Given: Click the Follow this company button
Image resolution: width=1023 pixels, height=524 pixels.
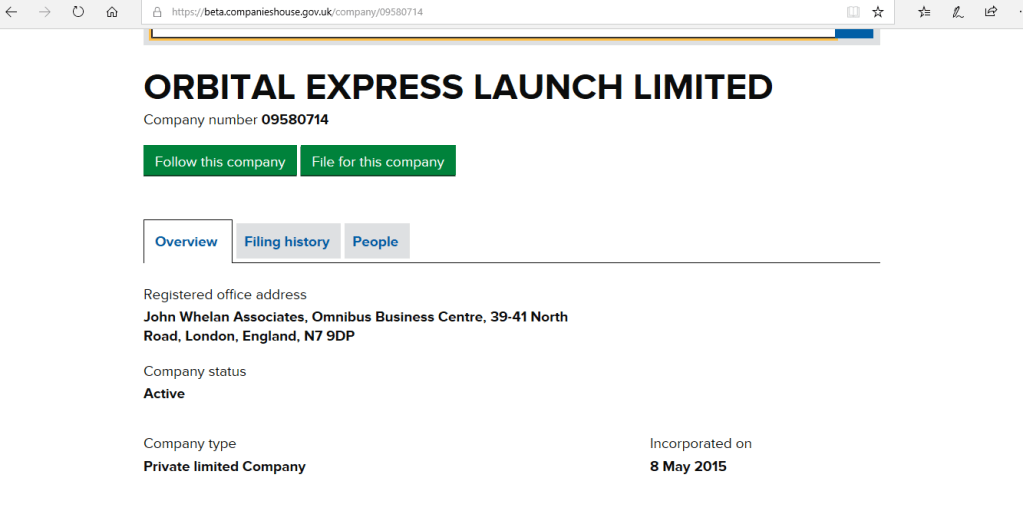Looking at the screenshot, I should pos(220,162).
